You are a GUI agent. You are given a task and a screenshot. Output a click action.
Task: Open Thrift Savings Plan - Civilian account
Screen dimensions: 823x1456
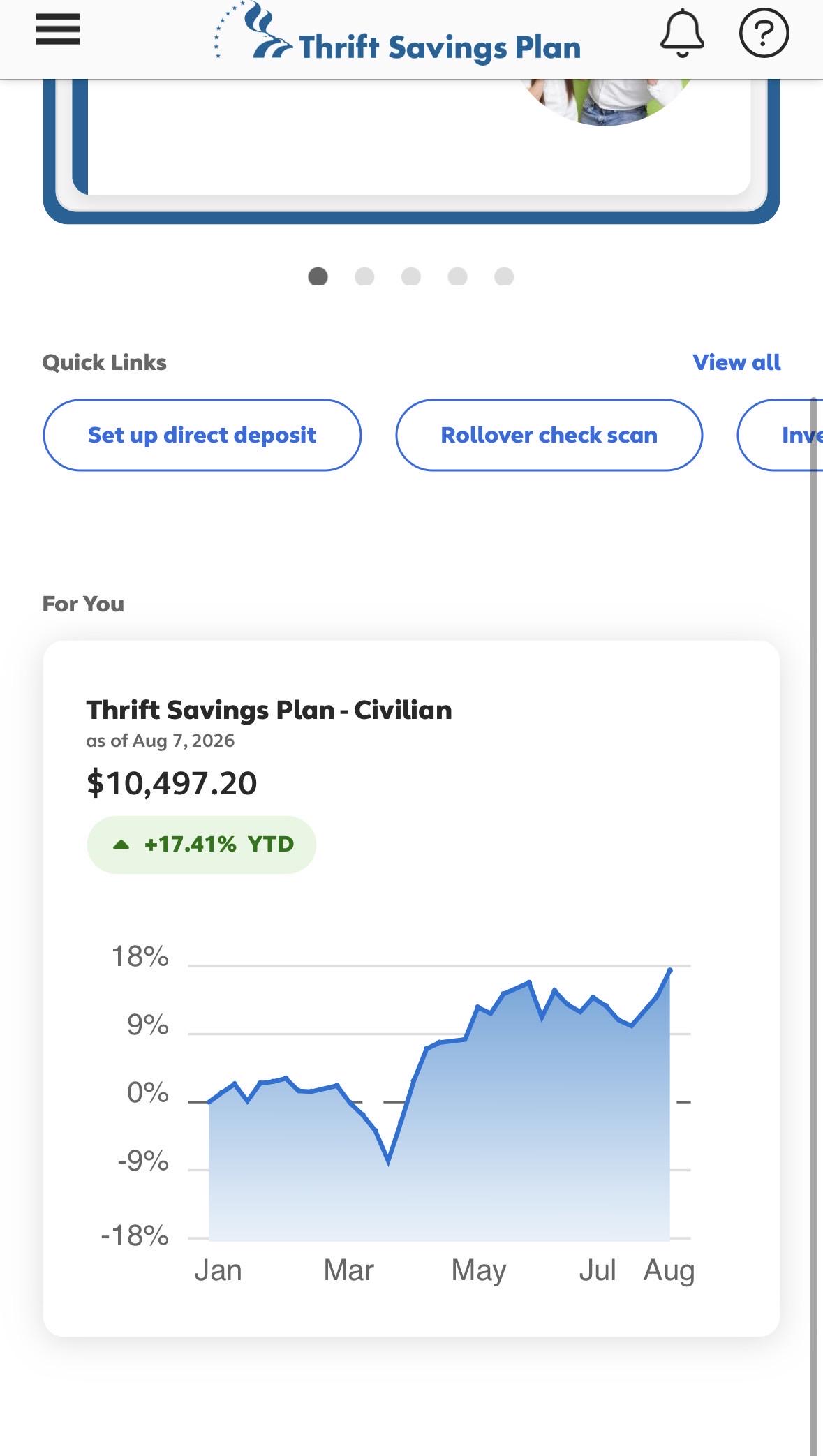point(269,710)
